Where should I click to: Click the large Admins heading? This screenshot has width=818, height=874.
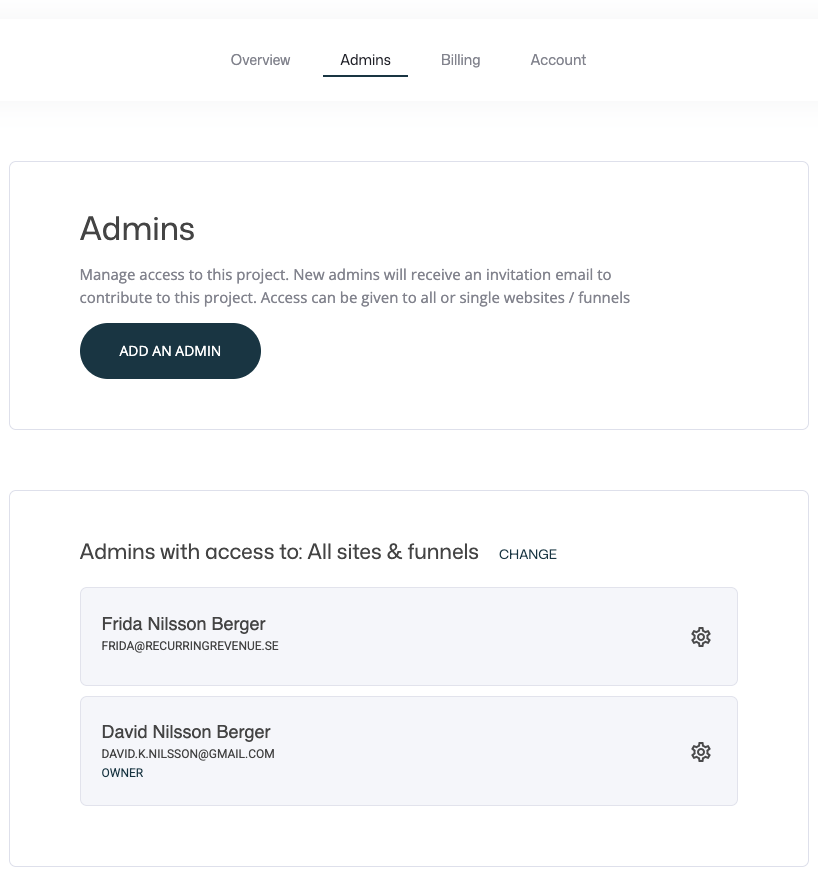[x=137, y=229]
